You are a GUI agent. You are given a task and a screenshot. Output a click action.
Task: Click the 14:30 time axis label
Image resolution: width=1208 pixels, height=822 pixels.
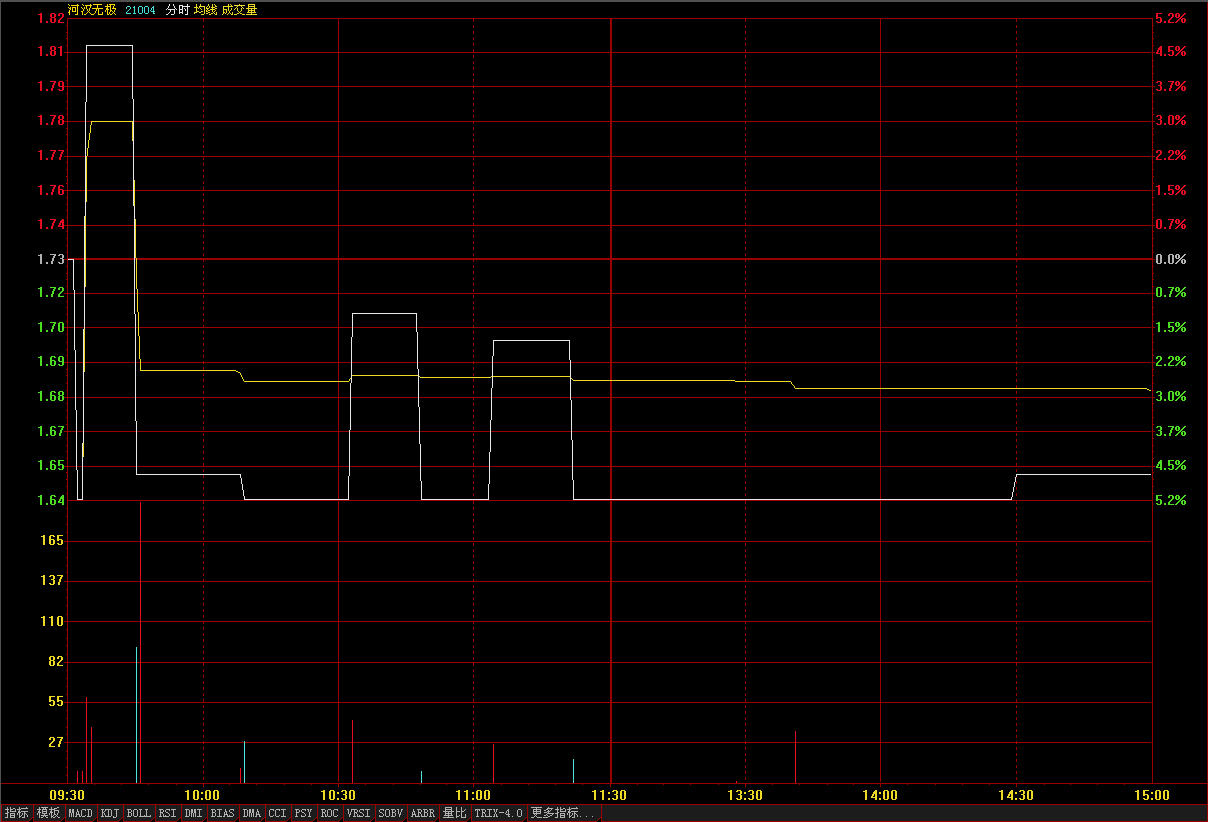coord(1016,795)
